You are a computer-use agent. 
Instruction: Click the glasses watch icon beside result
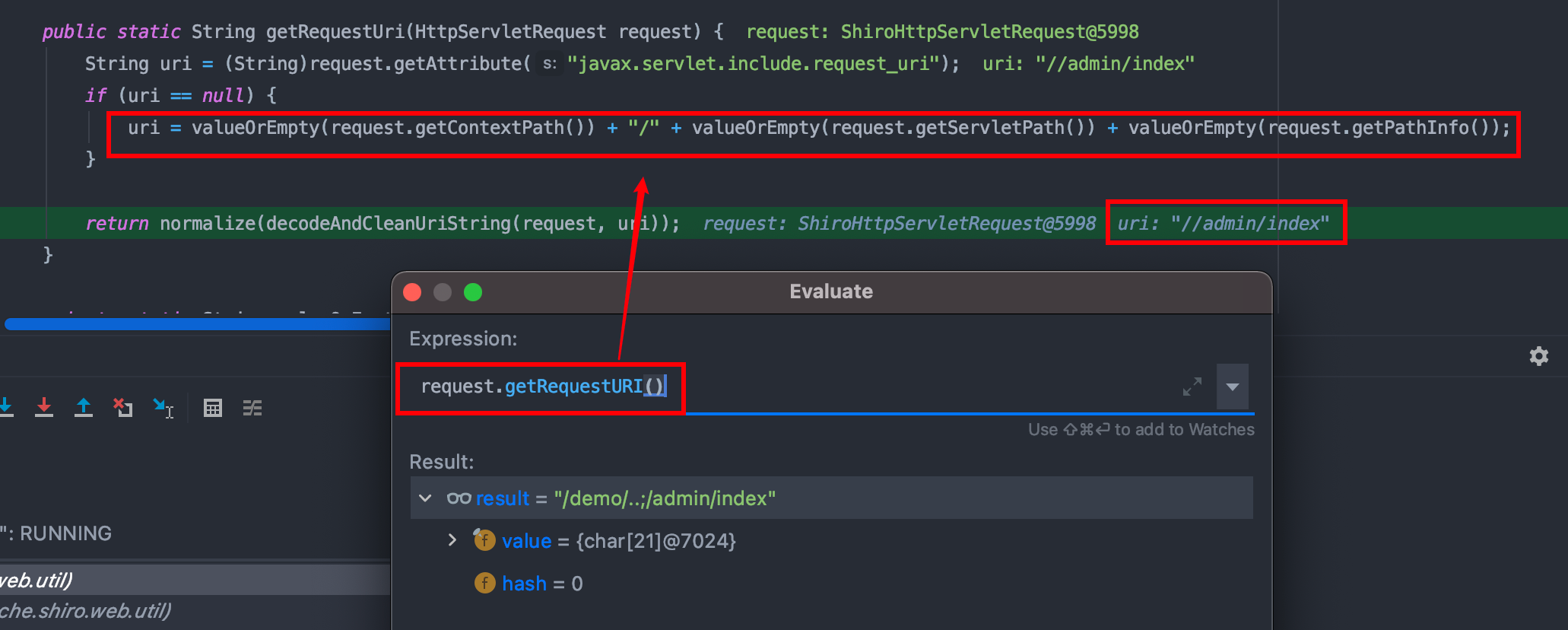(x=459, y=498)
